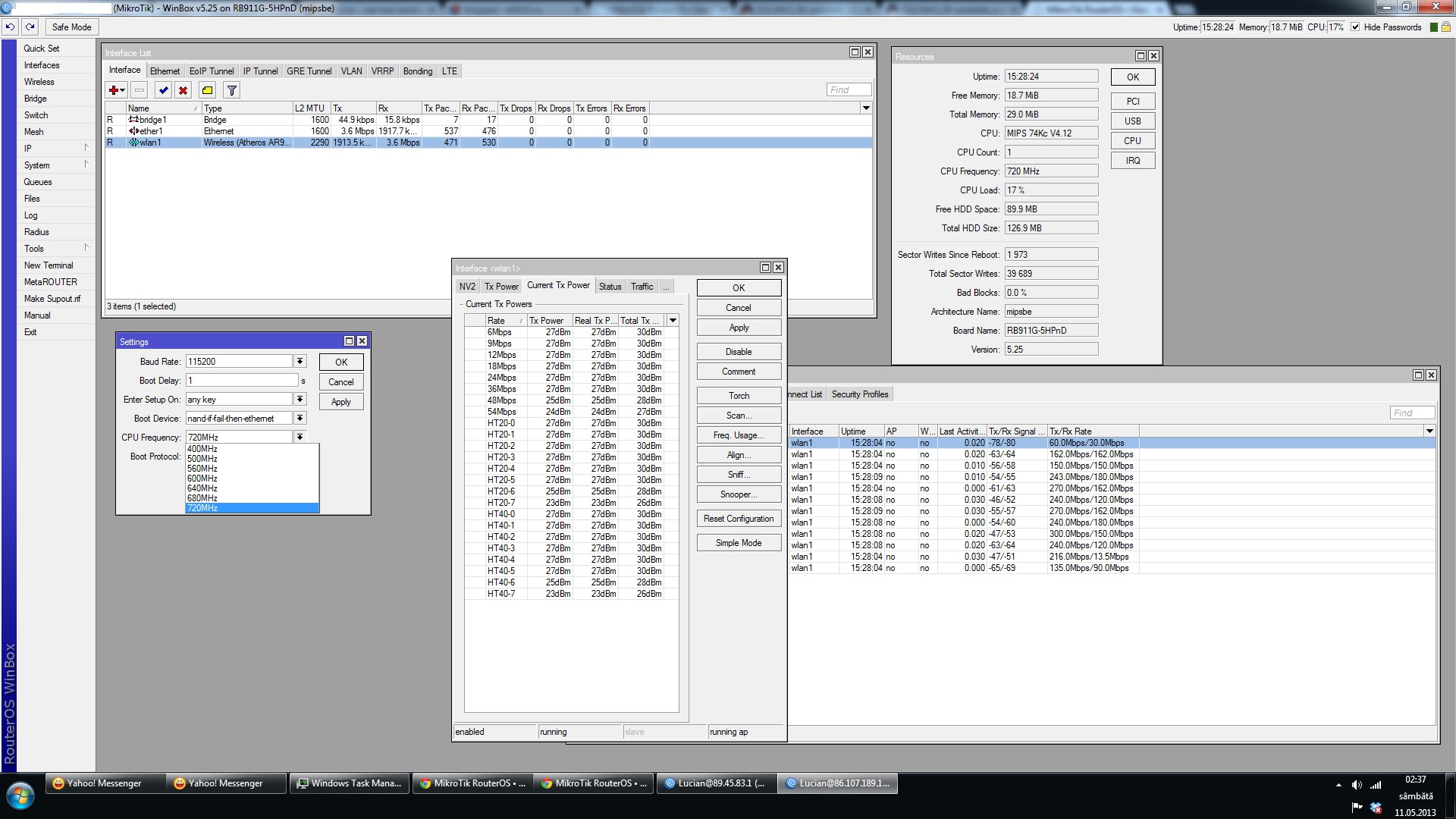Image resolution: width=1456 pixels, height=819 pixels.
Task: Toggle Safe Mode button
Action: 71,27
